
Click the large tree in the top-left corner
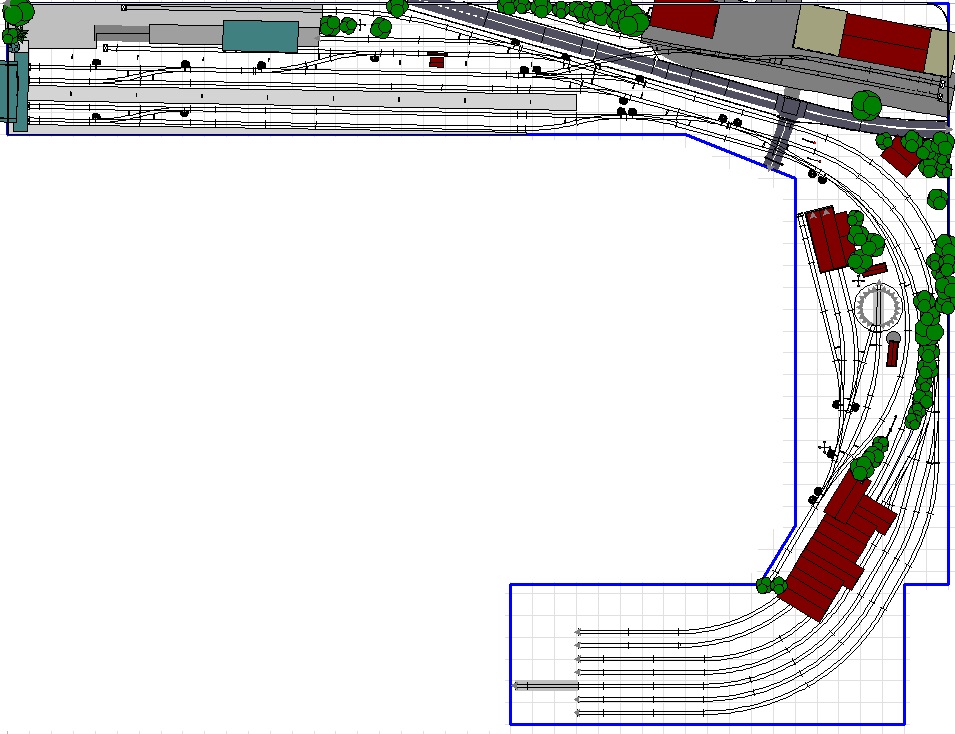pyautogui.click(x=18, y=13)
